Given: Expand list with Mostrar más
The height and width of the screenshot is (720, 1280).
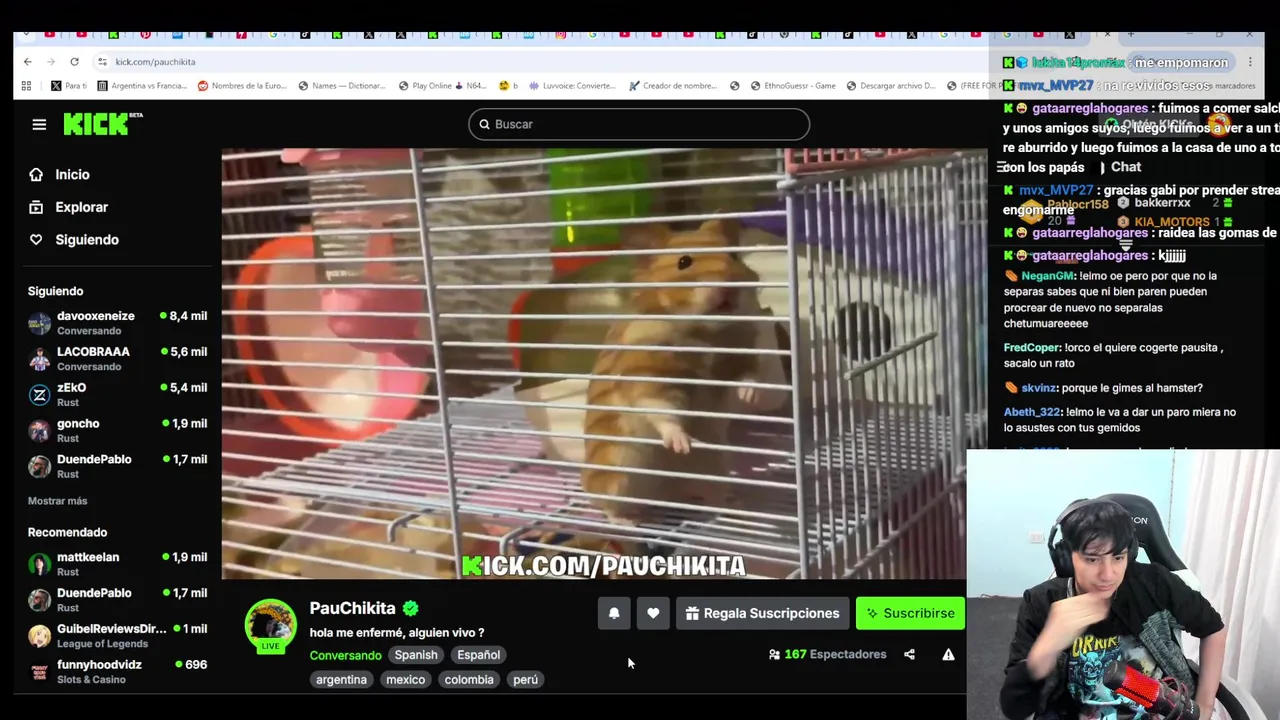Looking at the screenshot, I should (x=57, y=500).
